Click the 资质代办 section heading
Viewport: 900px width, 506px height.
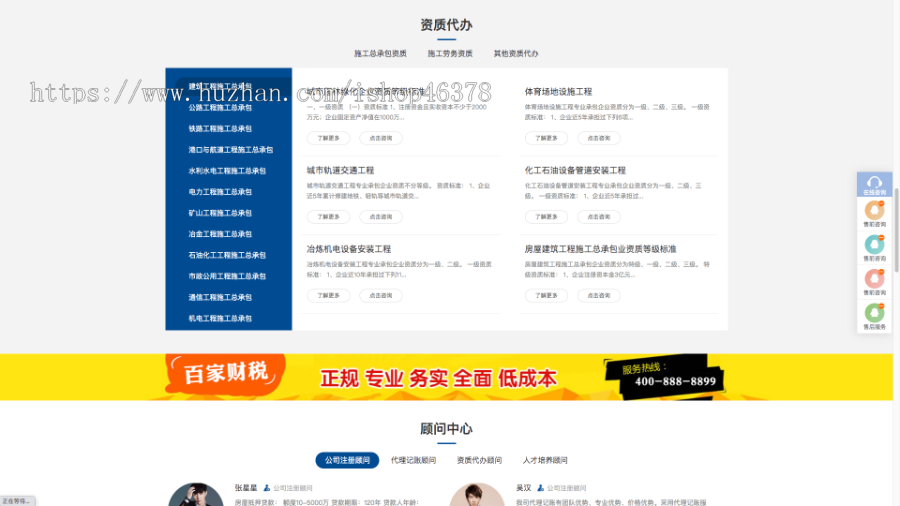click(x=447, y=25)
